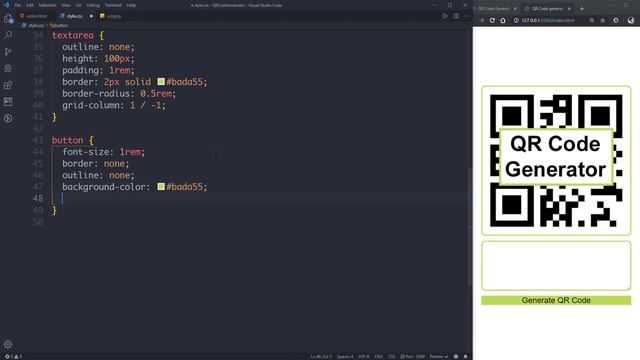The height and width of the screenshot is (360, 640).
Task: Open the View menu
Action: 66,5
